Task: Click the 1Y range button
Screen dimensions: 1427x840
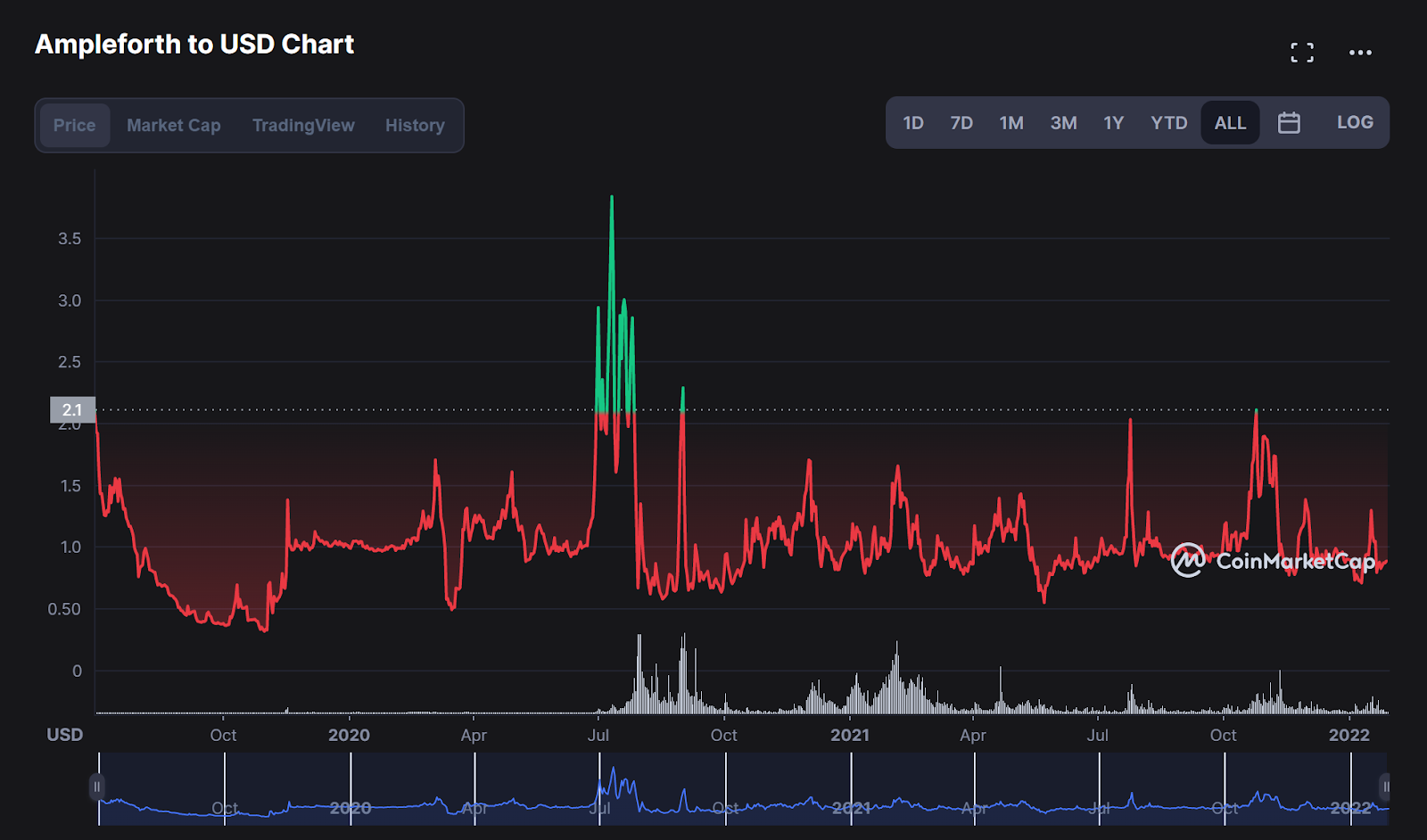Action: click(x=1113, y=122)
